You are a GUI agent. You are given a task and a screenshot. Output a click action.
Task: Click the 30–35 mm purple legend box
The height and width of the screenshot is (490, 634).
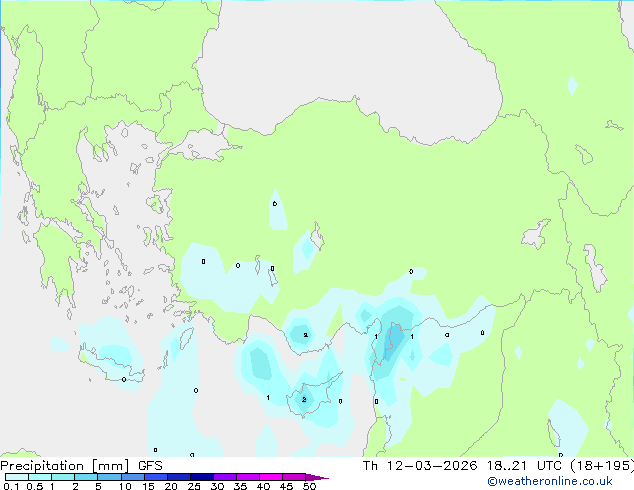click(x=225, y=477)
